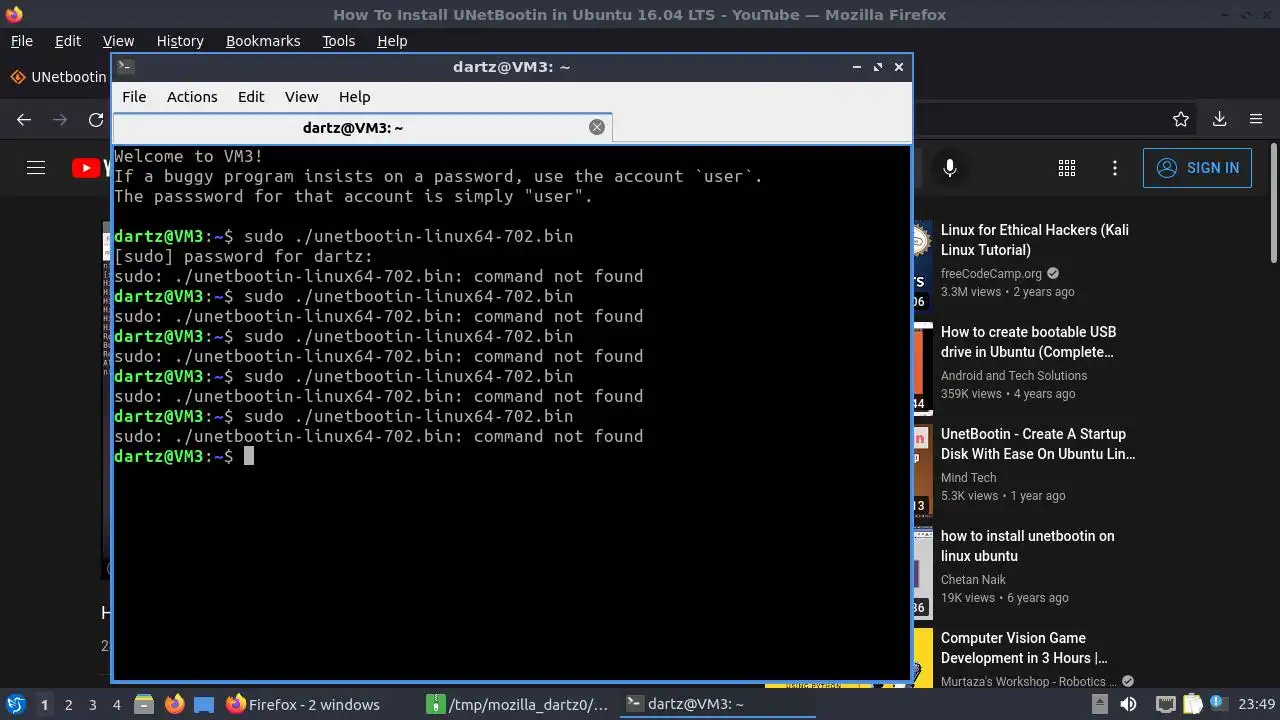This screenshot has height=720, width=1280.
Task: Search with your voice microphone button
Action: click(x=950, y=168)
